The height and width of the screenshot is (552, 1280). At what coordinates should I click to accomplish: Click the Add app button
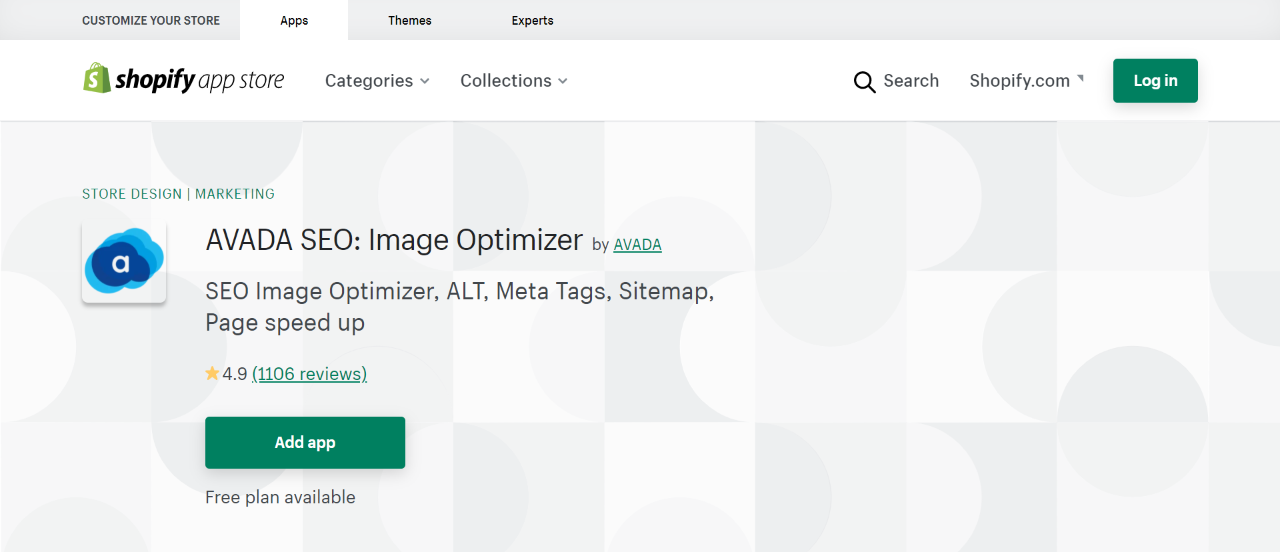(305, 443)
